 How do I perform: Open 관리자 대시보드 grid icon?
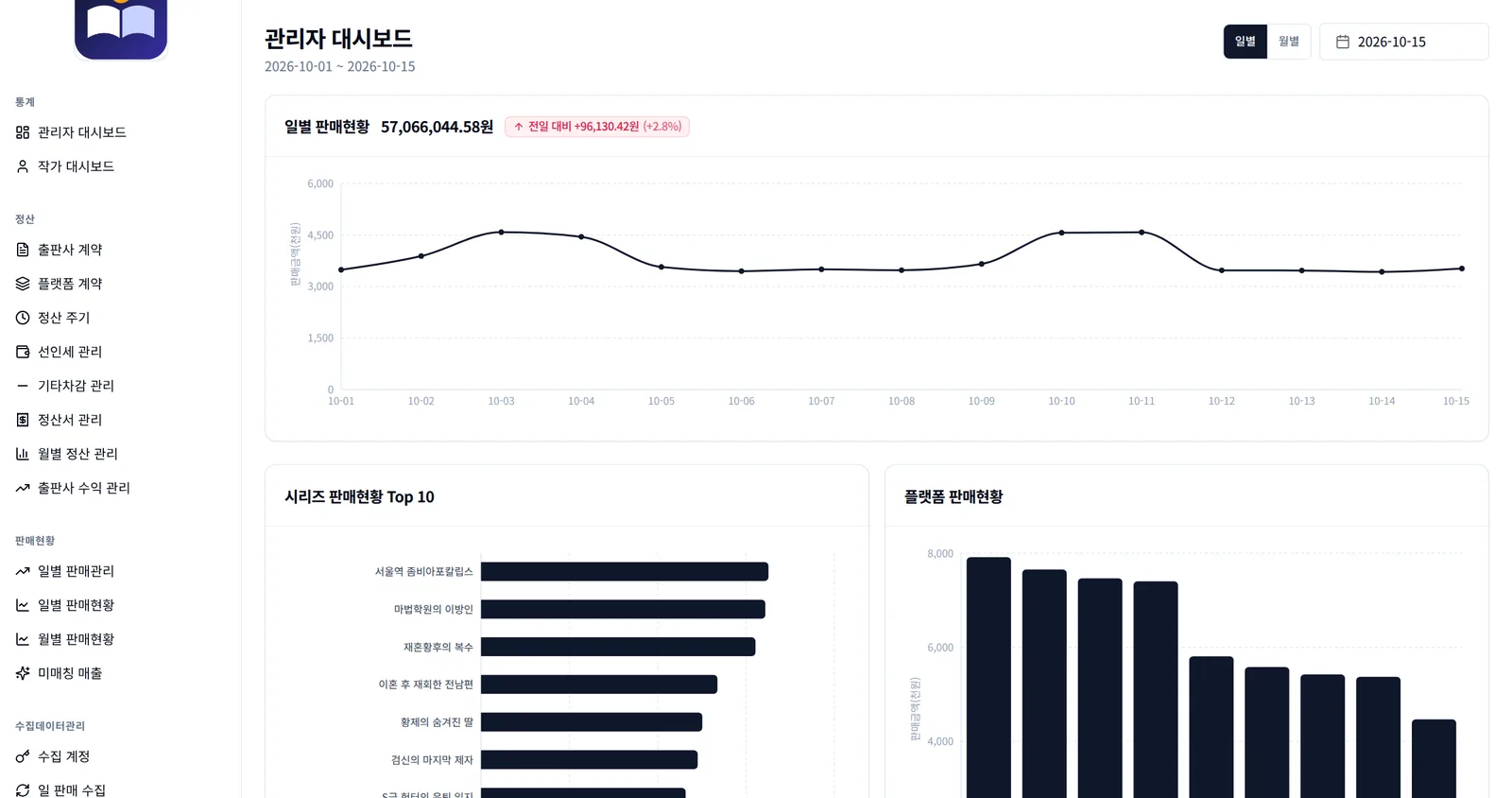[x=23, y=132]
